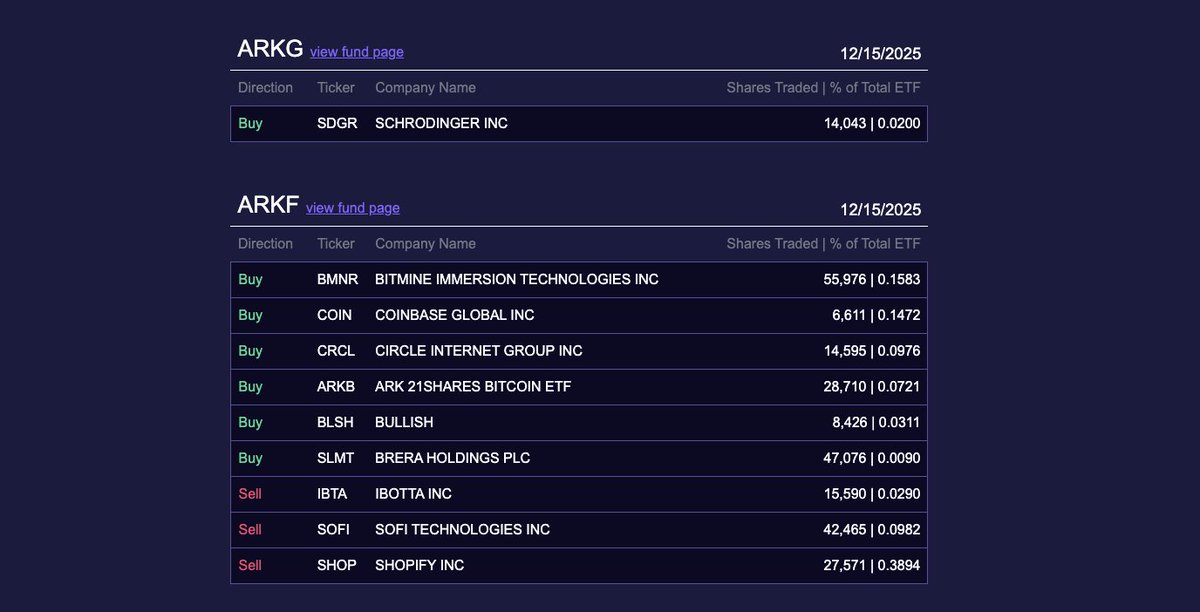The width and height of the screenshot is (1200, 612).
Task: Select the CRCL ticker symbol
Action: point(336,351)
